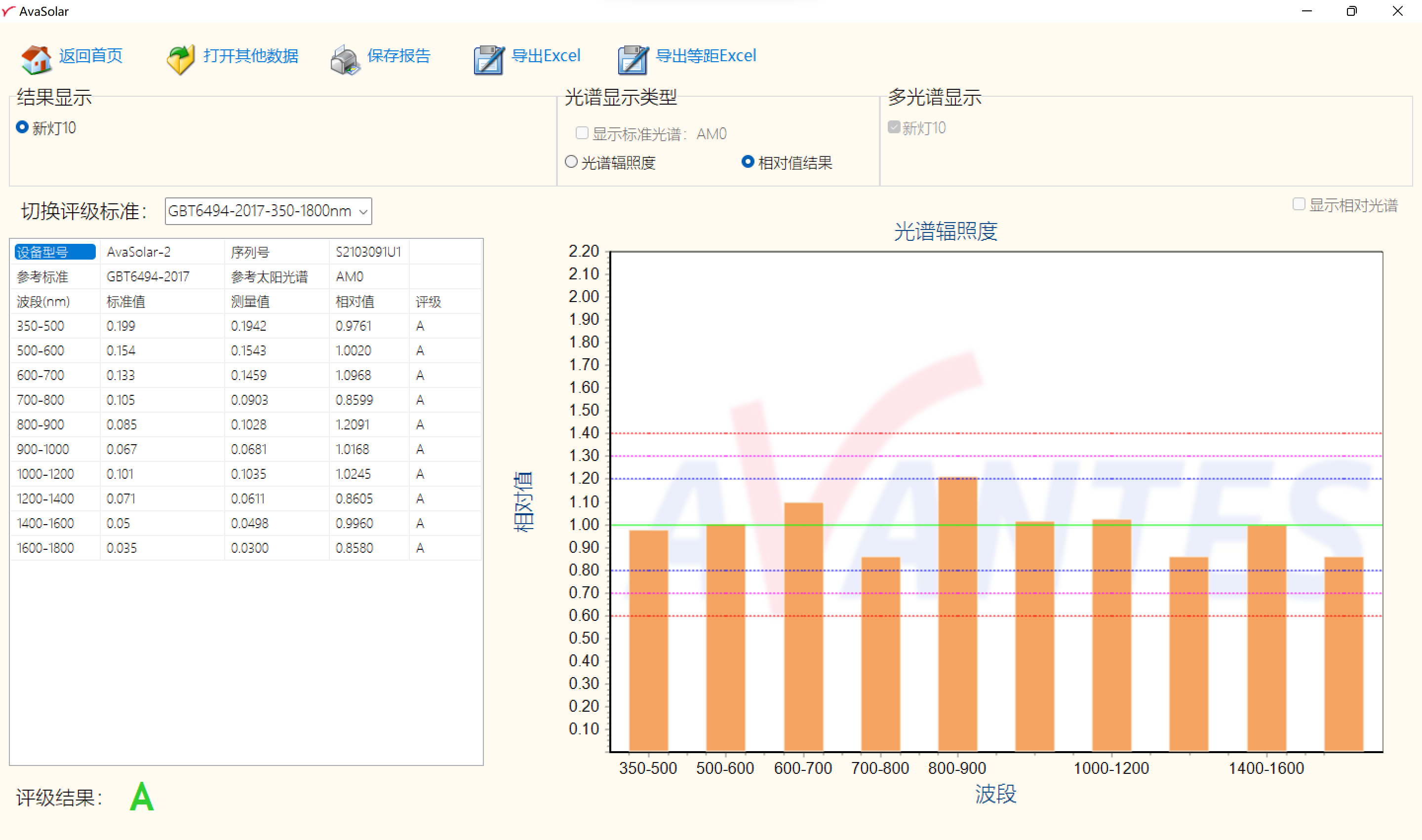Click 保存报告 label
The width and height of the screenshot is (1422, 840).
pos(398,55)
